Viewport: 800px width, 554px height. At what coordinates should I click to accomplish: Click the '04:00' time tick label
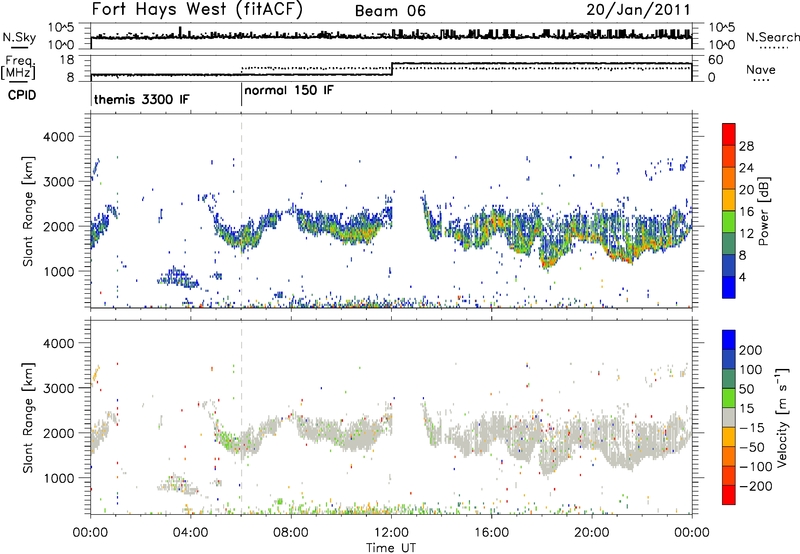pos(191,533)
